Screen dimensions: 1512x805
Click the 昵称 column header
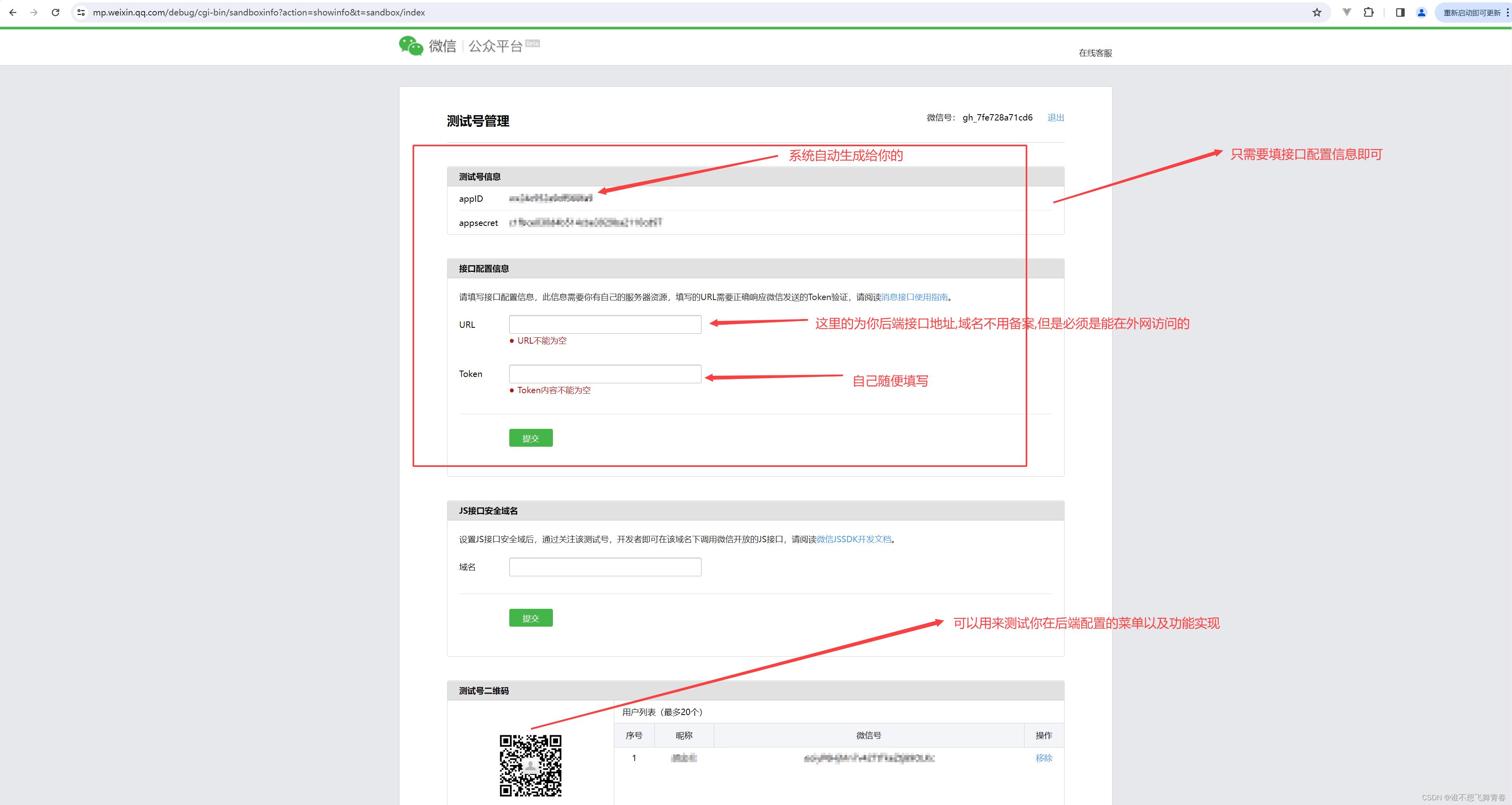coord(684,735)
